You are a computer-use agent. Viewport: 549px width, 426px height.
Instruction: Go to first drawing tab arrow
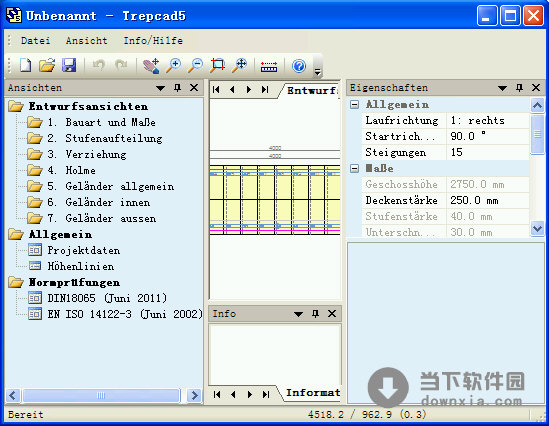point(216,90)
